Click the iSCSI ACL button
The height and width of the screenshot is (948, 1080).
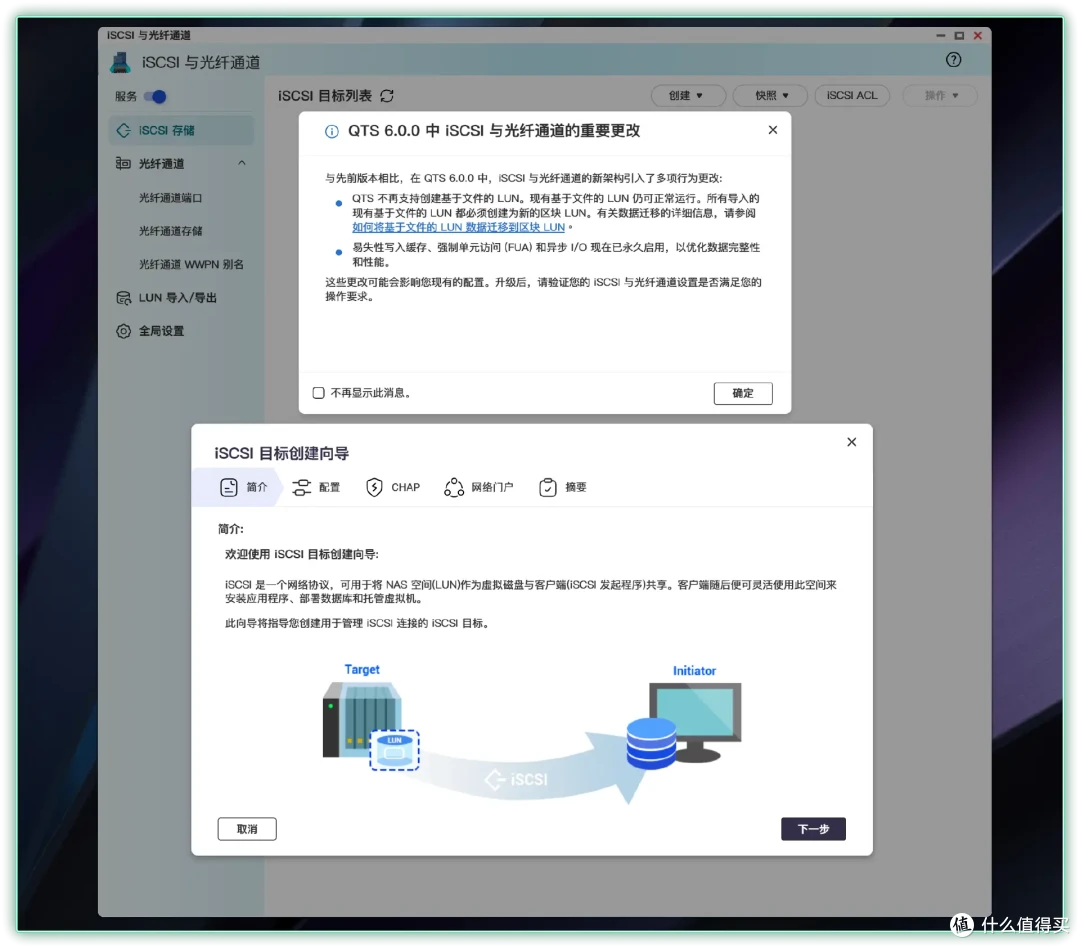point(852,95)
